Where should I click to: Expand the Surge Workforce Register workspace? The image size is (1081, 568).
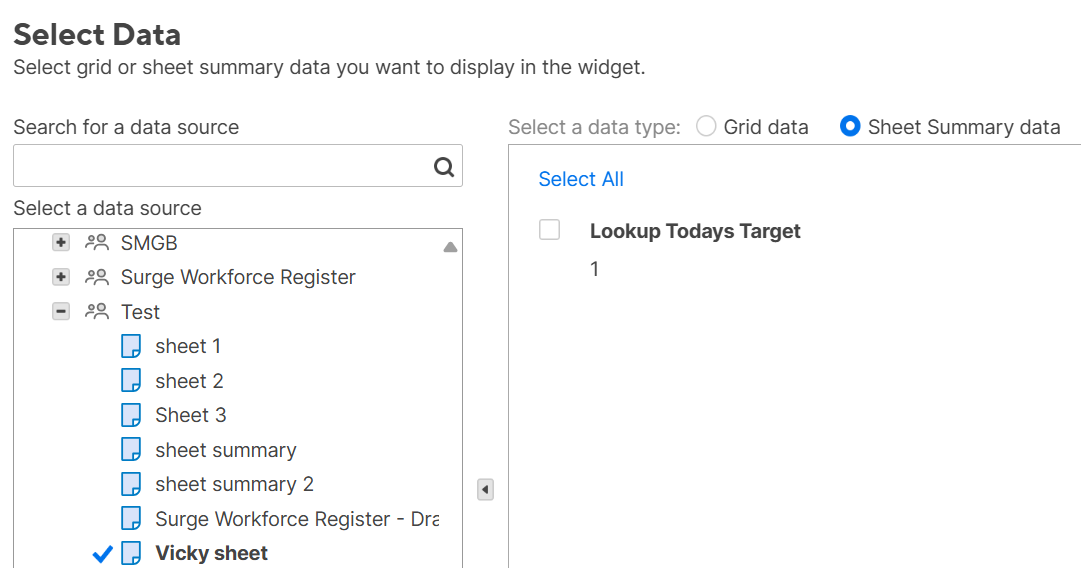tap(61, 277)
